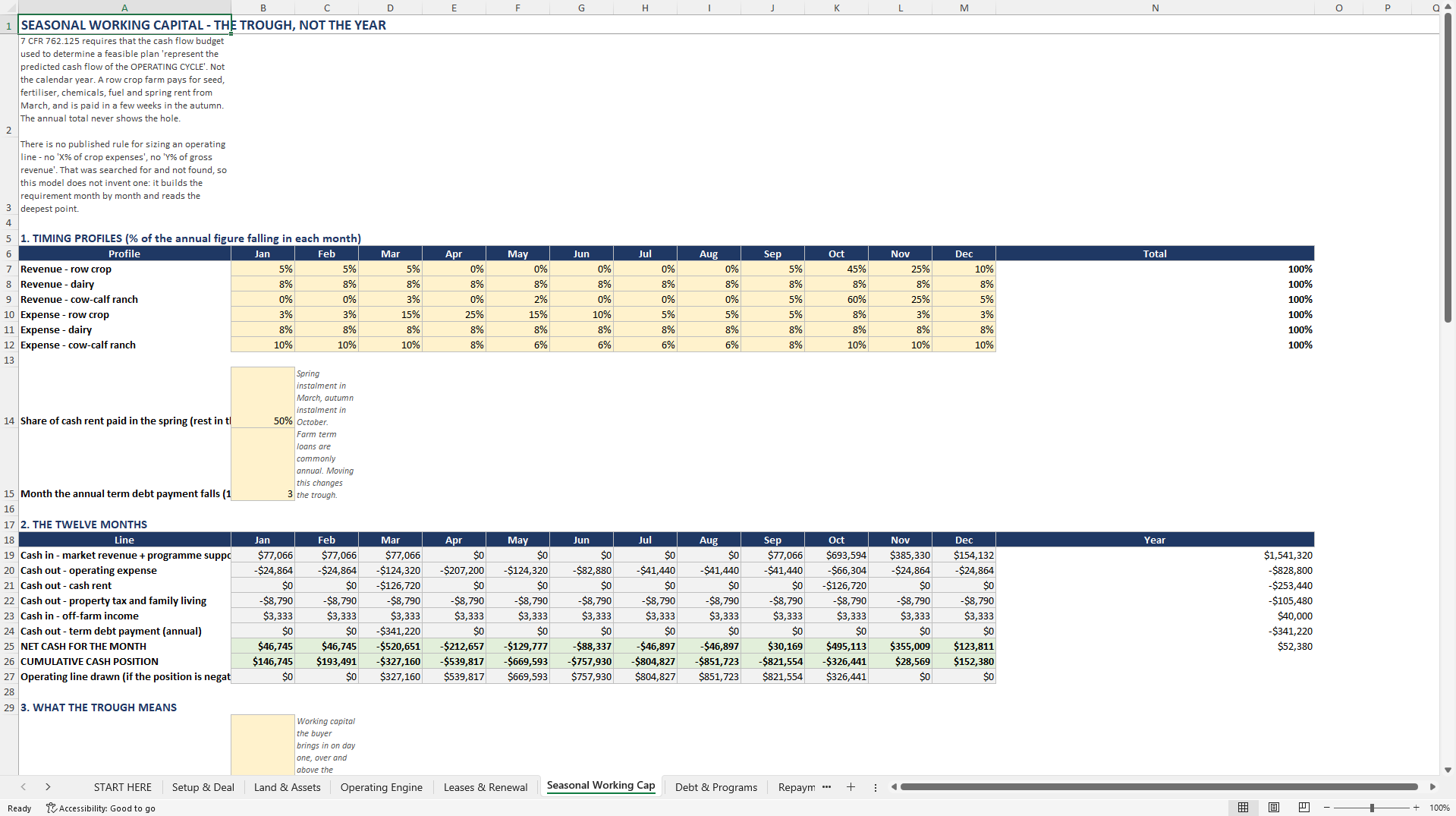Image resolution: width=1456 pixels, height=816 pixels.
Task: Click the Sep operating line drawn $821,554 cell
Action: [x=772, y=676]
